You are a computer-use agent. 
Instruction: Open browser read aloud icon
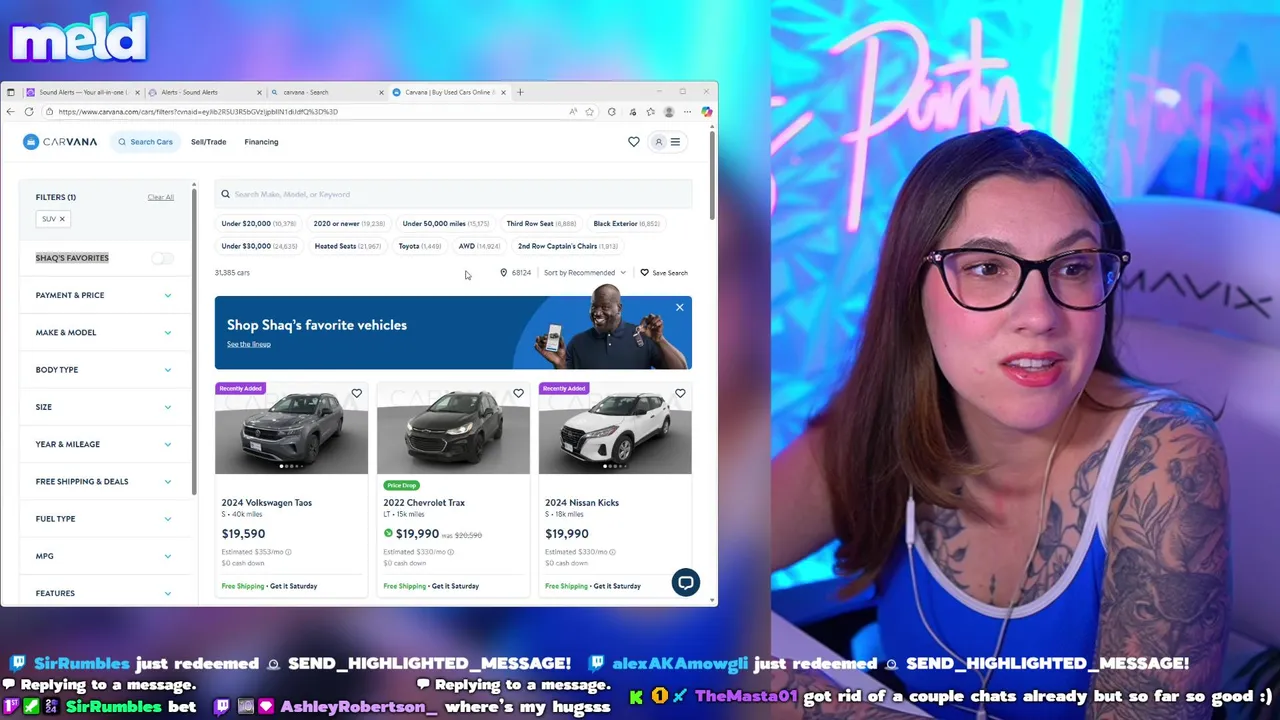pos(573,112)
